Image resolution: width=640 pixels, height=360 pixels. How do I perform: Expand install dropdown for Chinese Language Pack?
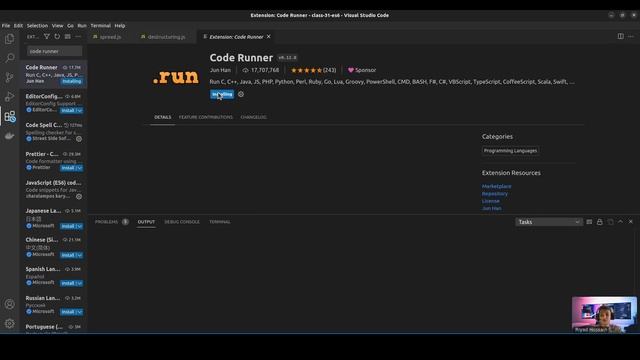click(80, 255)
